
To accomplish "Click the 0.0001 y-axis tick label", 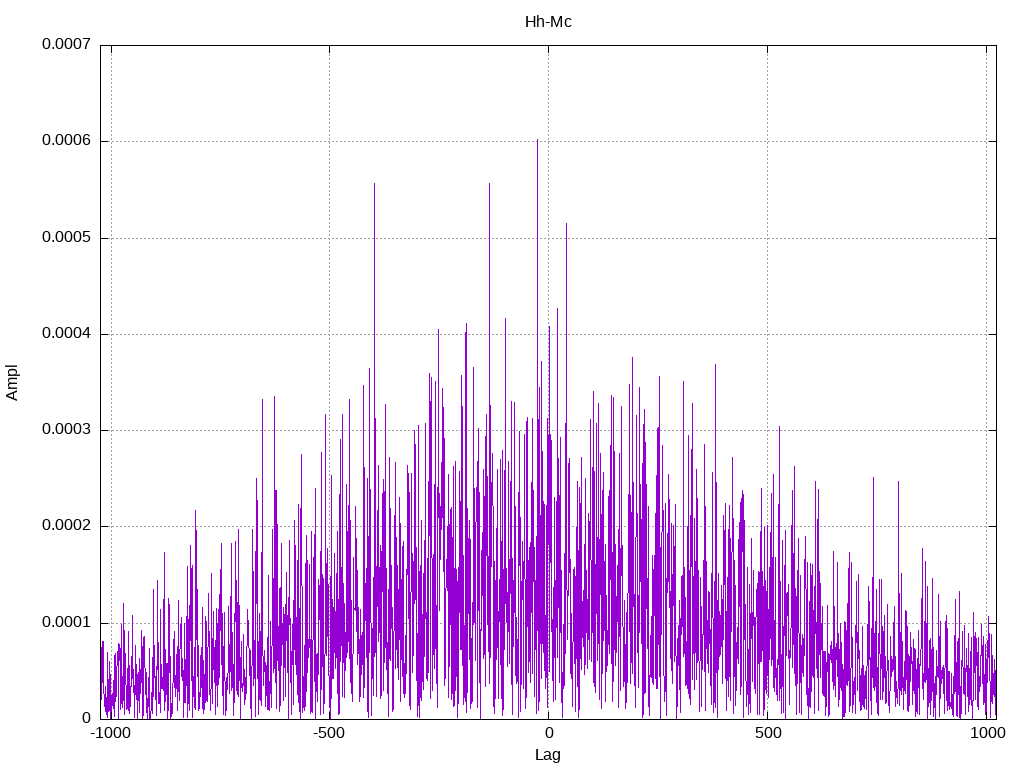I will pos(66,622).
